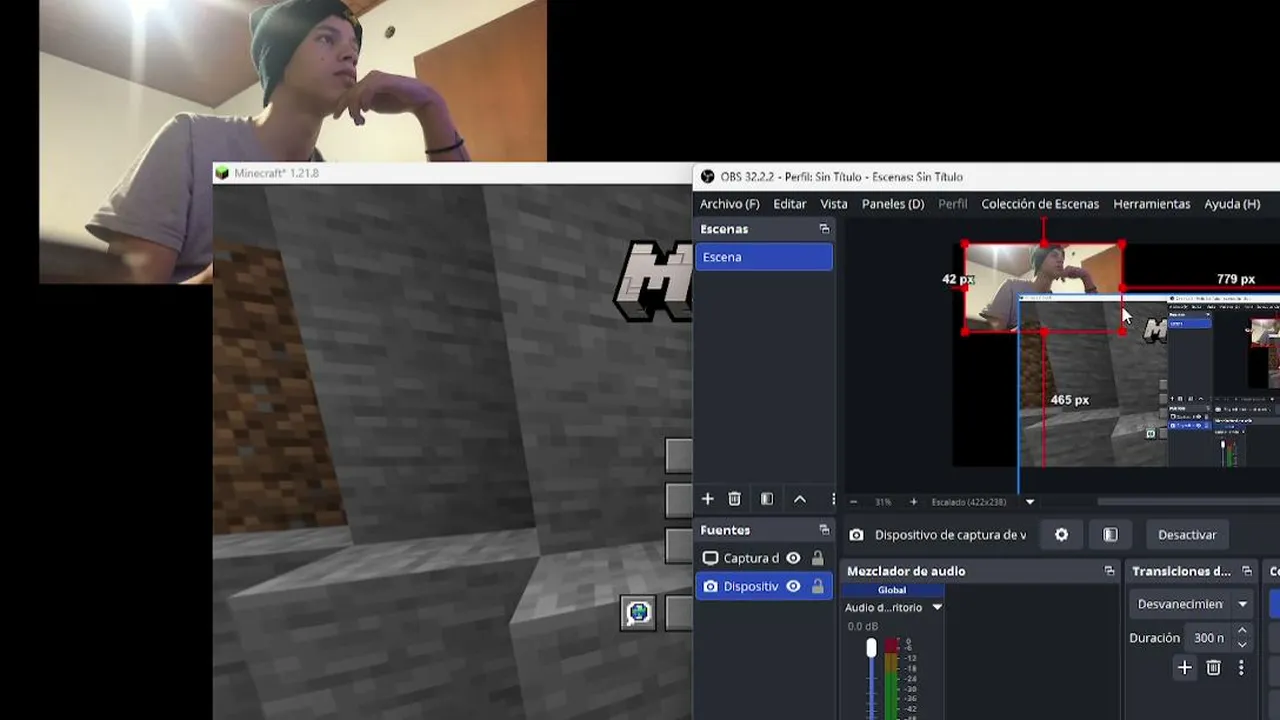Viewport: 1280px width, 720px height.
Task: Click the bottom-left red handle of webcam source
Action: click(x=965, y=332)
